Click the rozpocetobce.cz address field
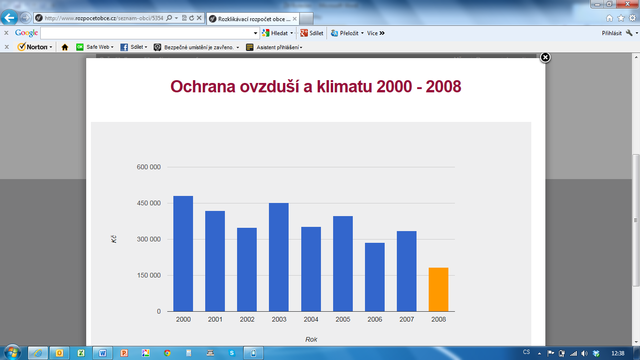This screenshot has height=360, width=640. pyautogui.click(x=104, y=18)
